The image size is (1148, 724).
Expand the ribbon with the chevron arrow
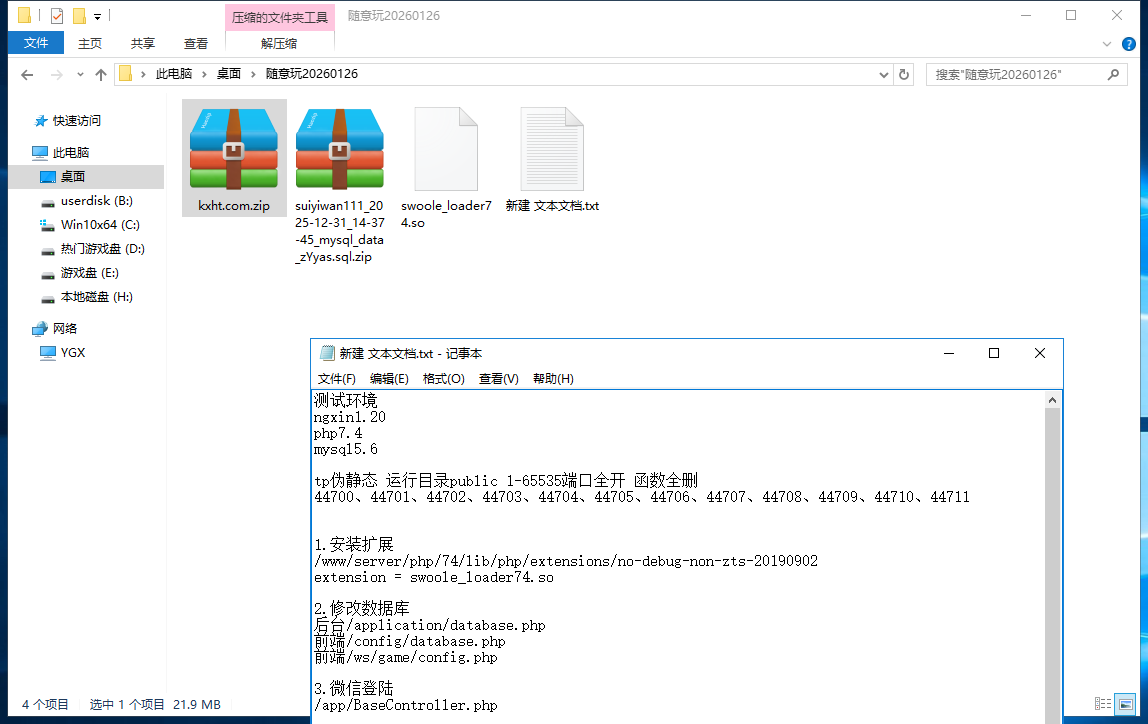pyautogui.click(x=1106, y=43)
